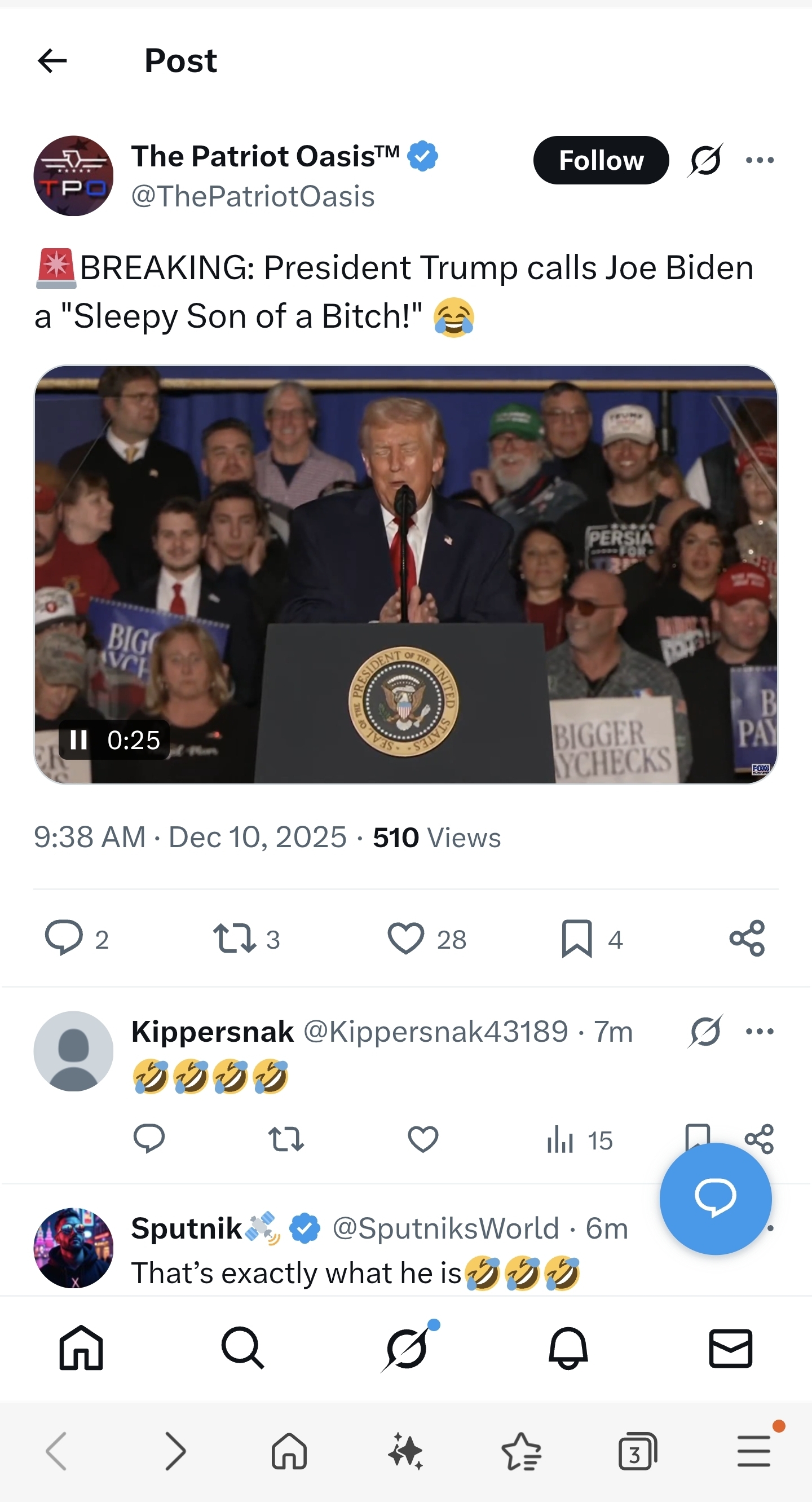Repost the main post
This screenshot has width=812, height=1502.
point(234,938)
